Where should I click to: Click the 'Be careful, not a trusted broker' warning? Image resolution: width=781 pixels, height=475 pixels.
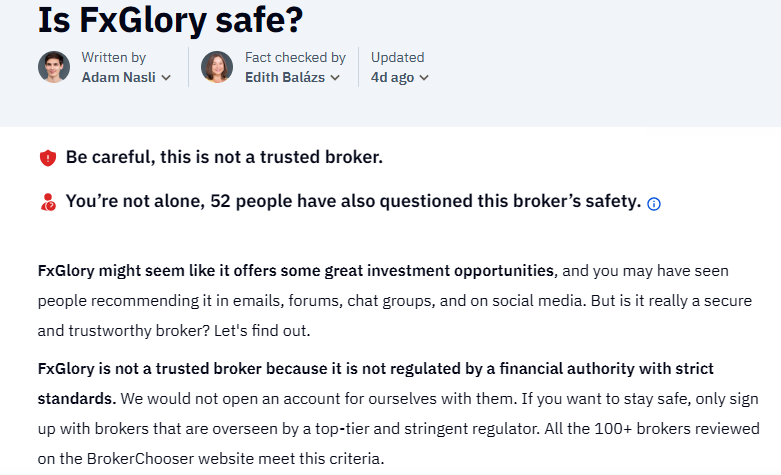pyautogui.click(x=224, y=157)
